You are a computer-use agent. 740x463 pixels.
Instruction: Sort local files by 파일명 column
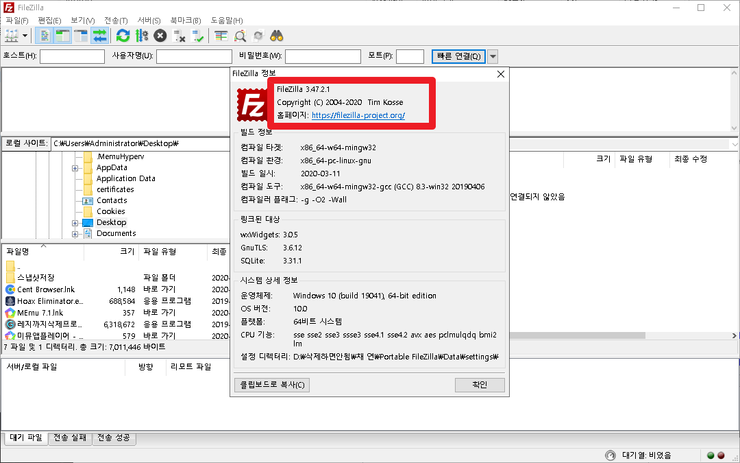pyautogui.click(x=43, y=252)
